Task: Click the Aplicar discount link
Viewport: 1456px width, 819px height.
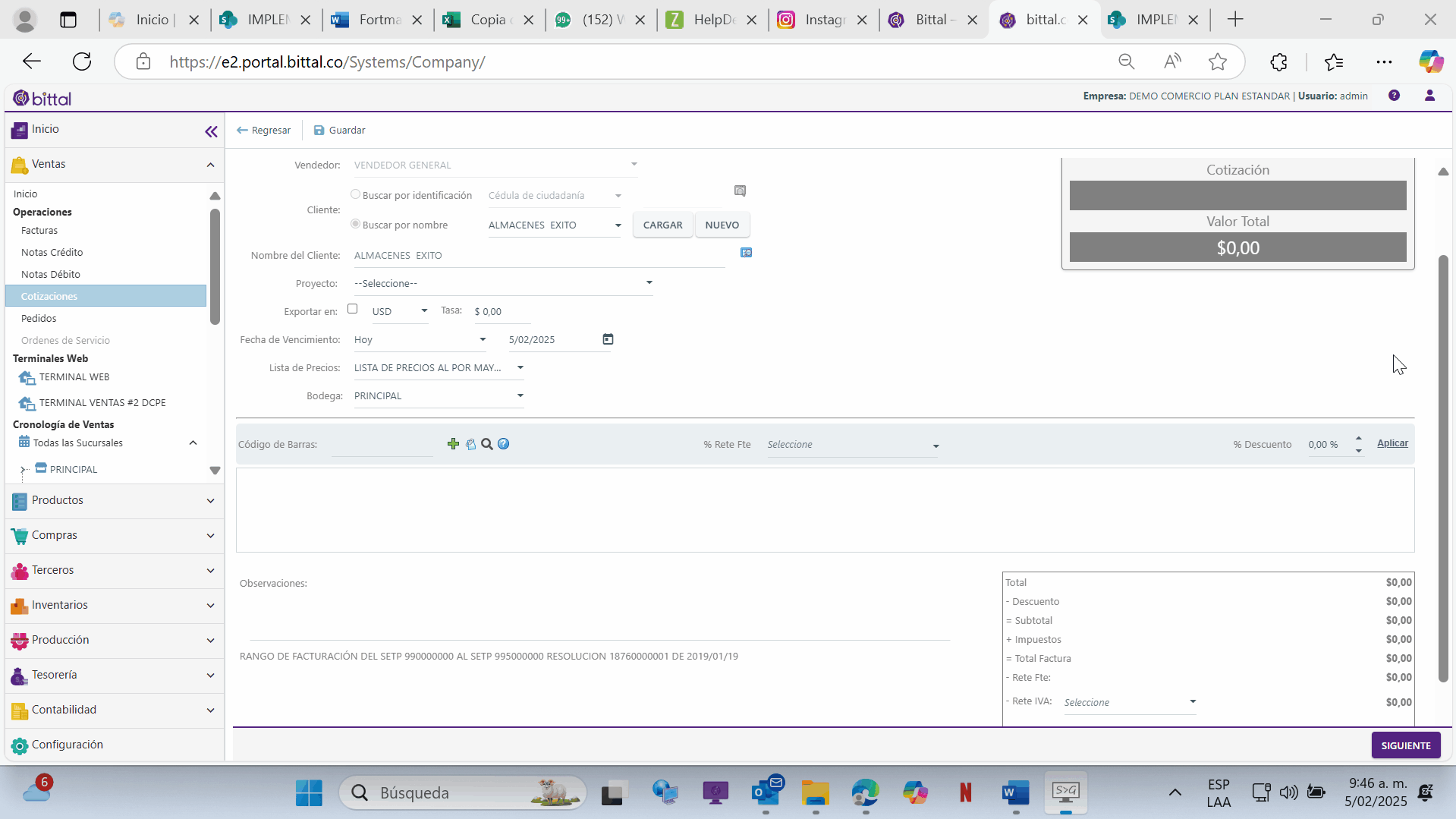Action: pyautogui.click(x=1392, y=443)
